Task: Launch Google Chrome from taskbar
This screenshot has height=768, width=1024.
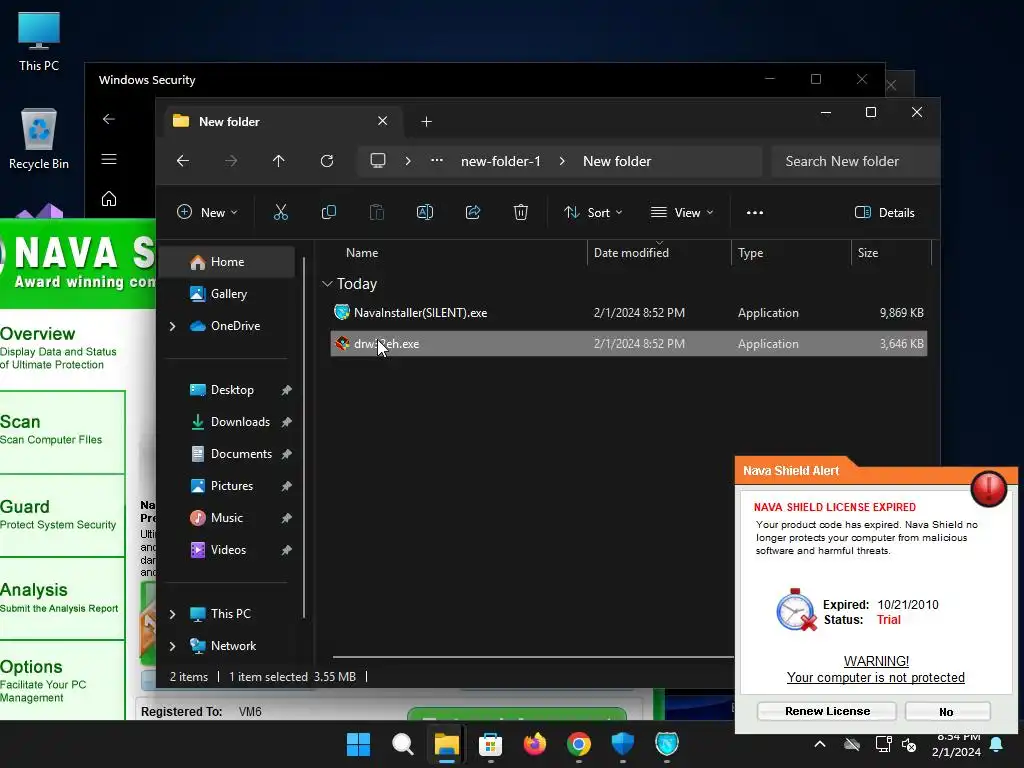Action: [579, 744]
